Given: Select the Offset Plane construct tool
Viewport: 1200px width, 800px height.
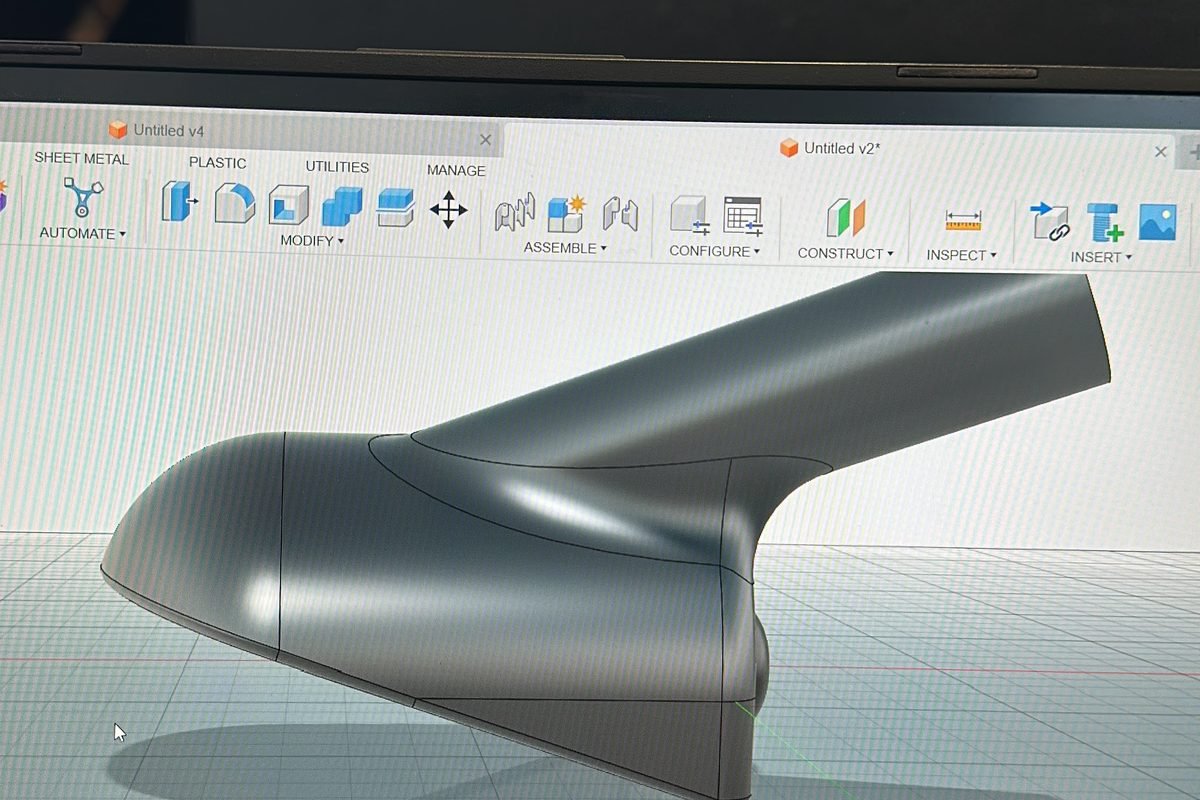Looking at the screenshot, I should click(x=845, y=219).
